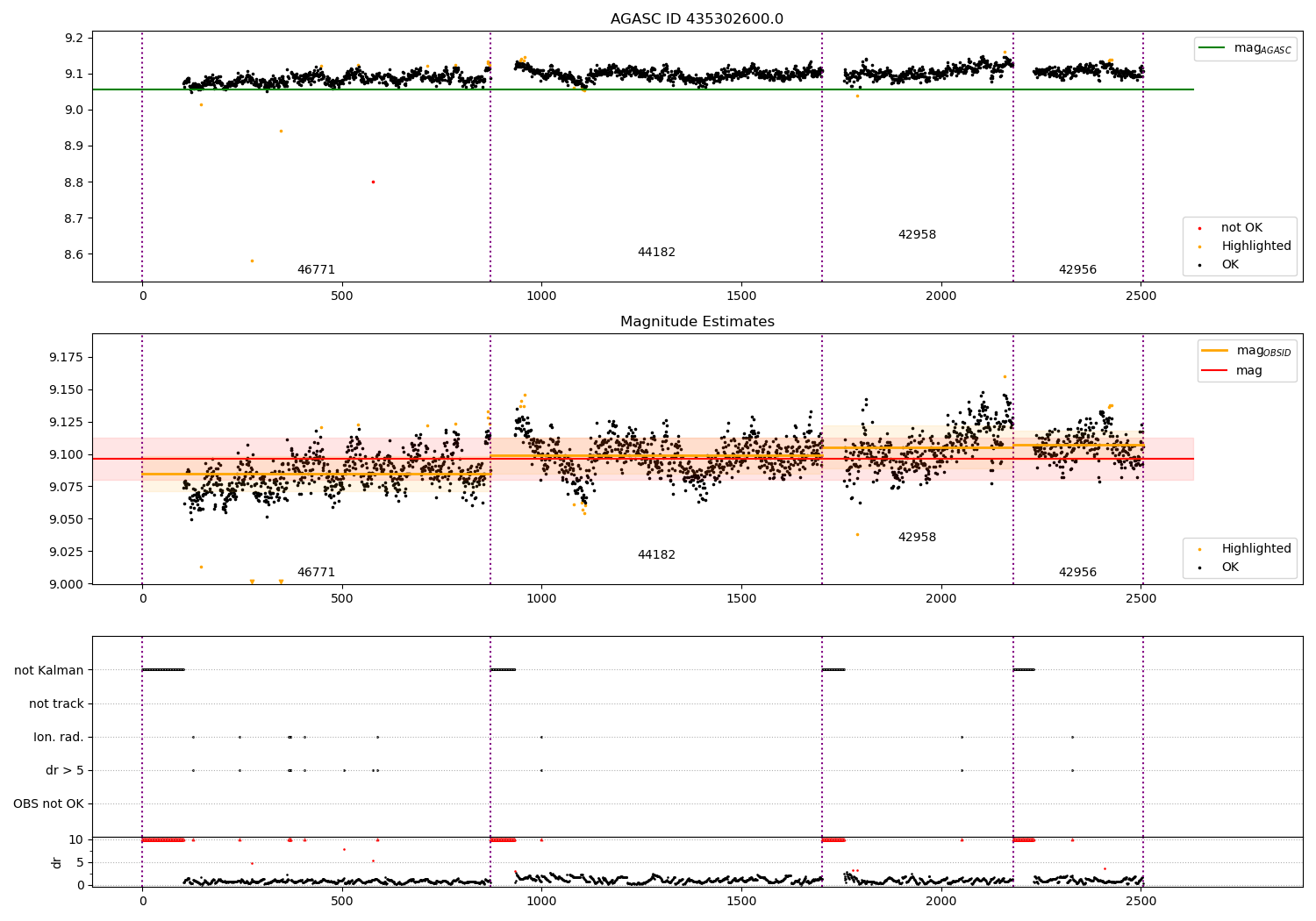Image resolution: width=1316 pixels, height=921 pixels.
Task: Click x-axis tick 2000 in Magnitude Estimates plot
Action: click(941, 599)
